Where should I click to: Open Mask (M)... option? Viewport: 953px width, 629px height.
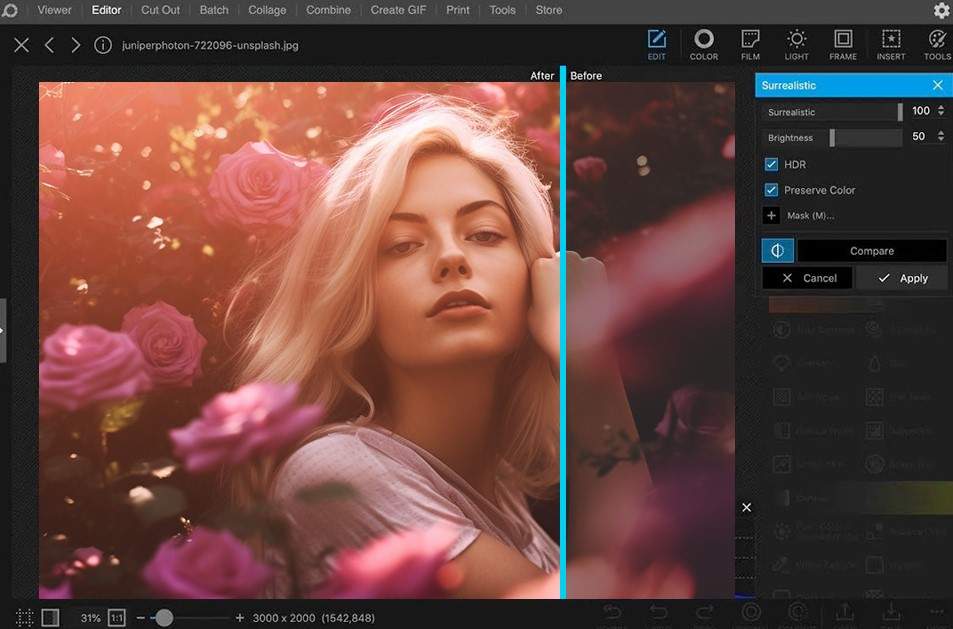(x=810, y=215)
